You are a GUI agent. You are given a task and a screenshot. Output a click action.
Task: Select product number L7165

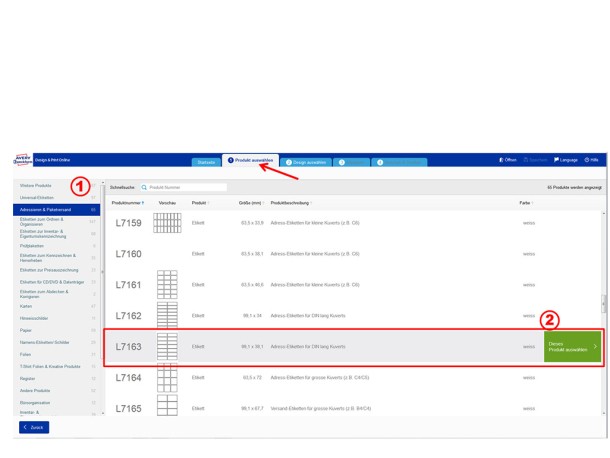pyautogui.click(x=128, y=409)
